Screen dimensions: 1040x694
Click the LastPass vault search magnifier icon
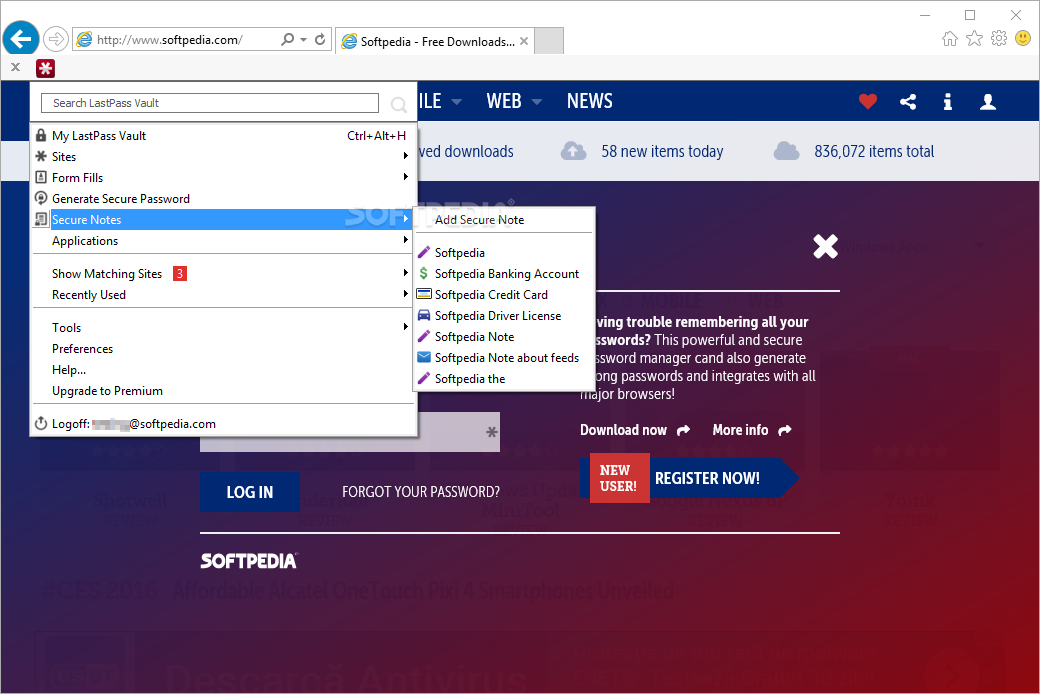(x=398, y=104)
